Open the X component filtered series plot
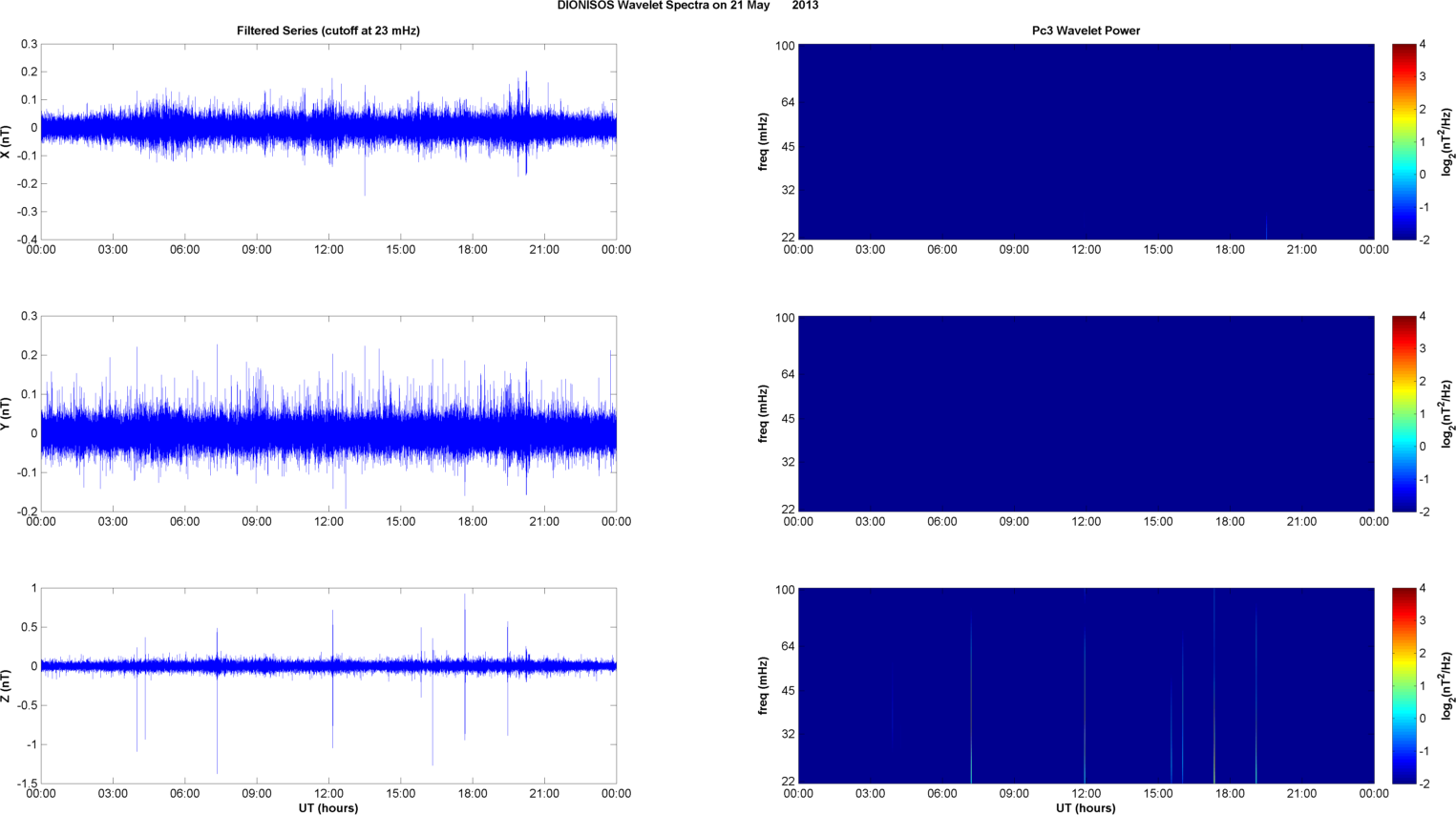The height and width of the screenshot is (815, 1456). point(328,142)
